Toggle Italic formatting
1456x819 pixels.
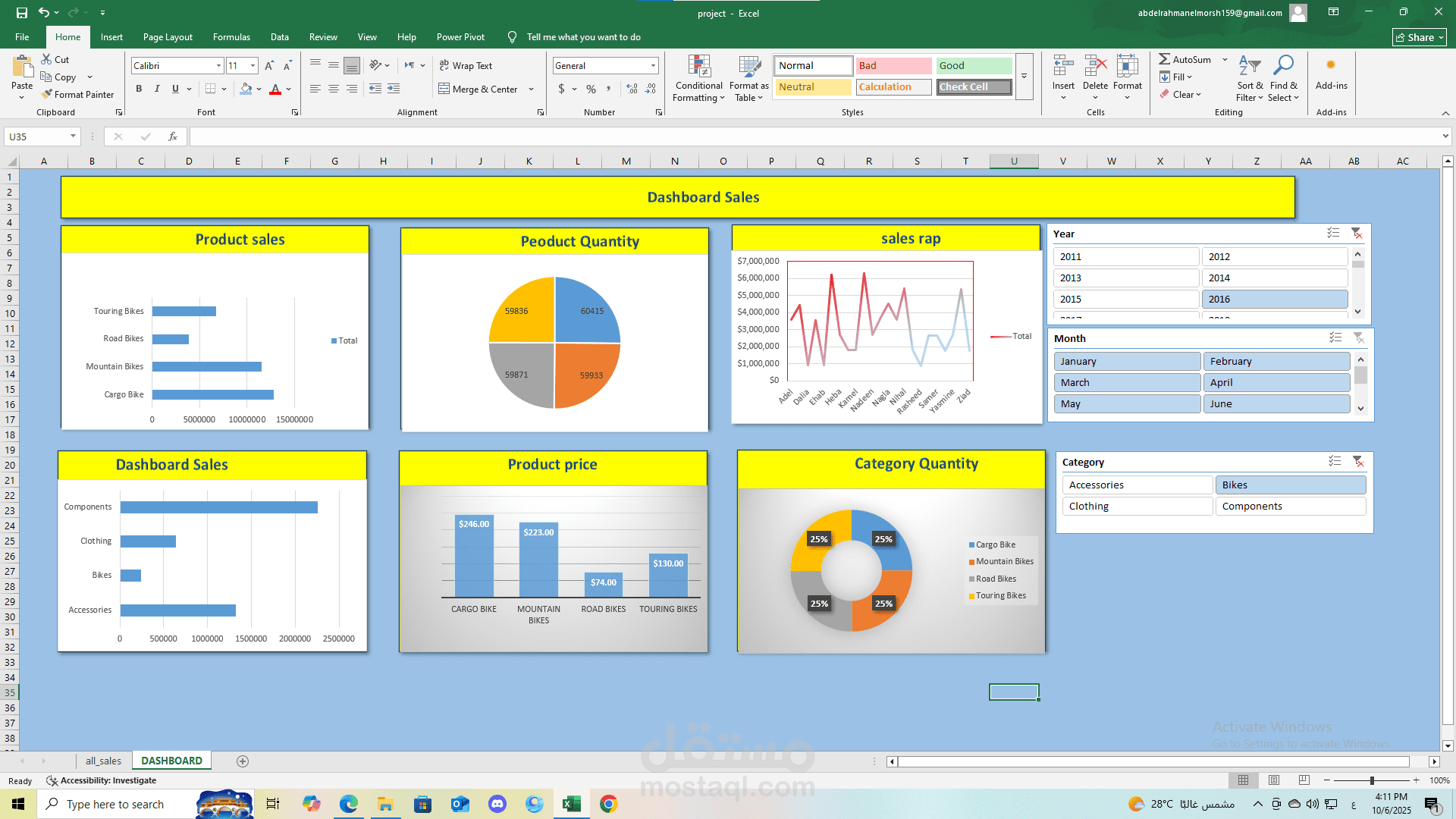pos(157,89)
